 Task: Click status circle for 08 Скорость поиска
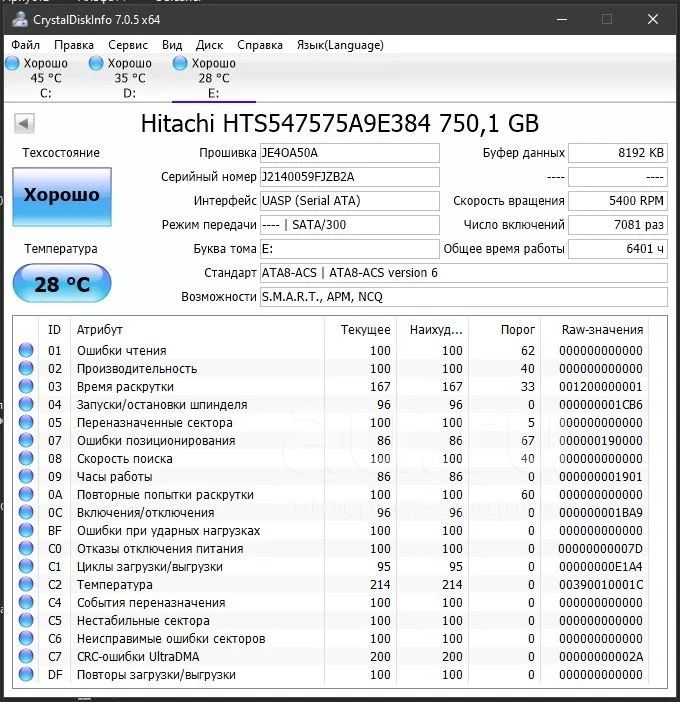pos(26,458)
